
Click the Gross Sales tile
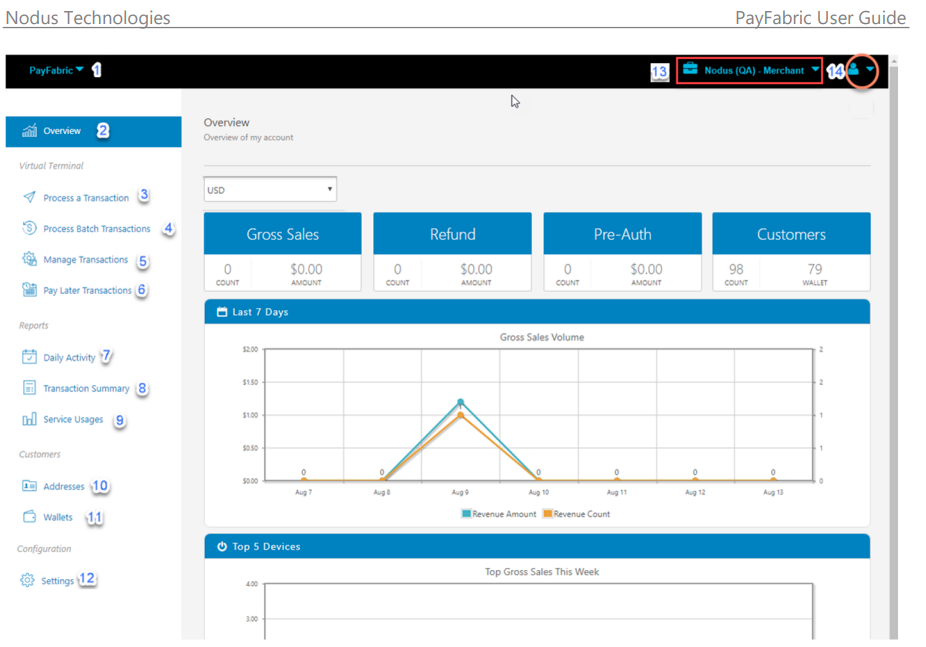(x=283, y=235)
